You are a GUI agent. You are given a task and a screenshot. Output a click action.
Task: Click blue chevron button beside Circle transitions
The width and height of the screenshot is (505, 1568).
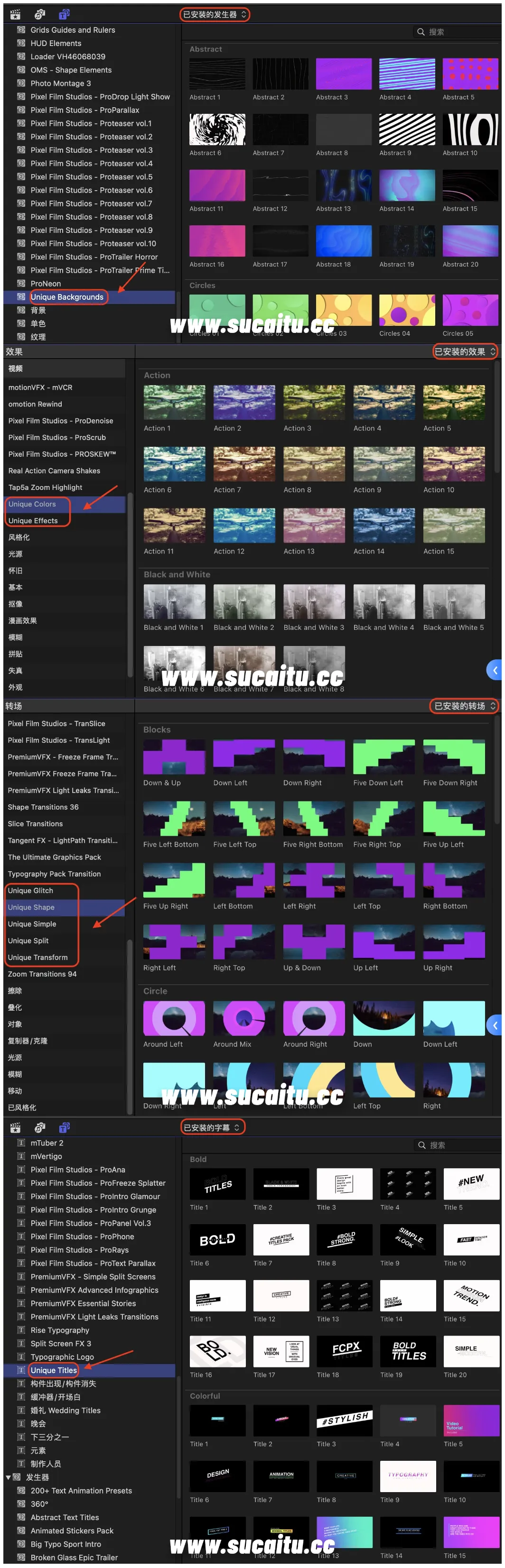[x=495, y=1026]
